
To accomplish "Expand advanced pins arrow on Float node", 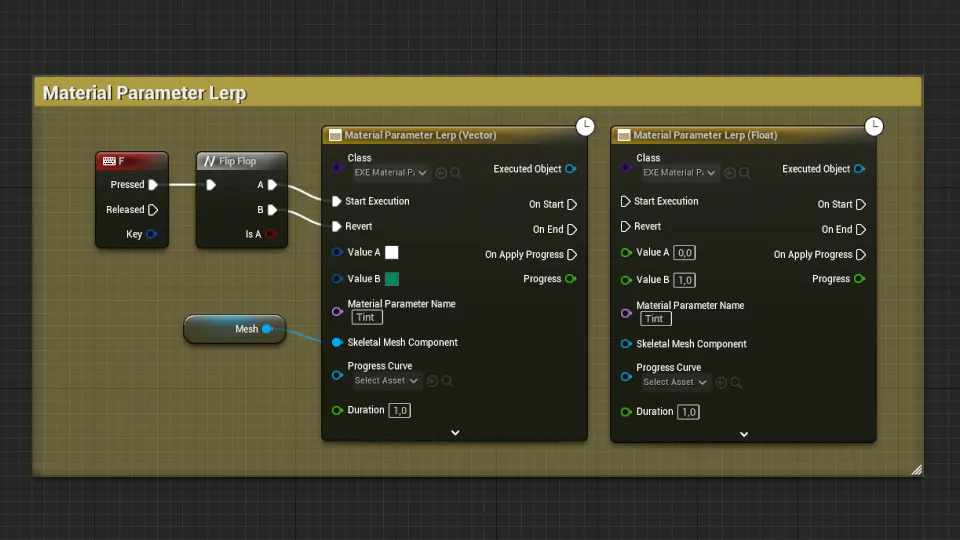I will point(744,435).
